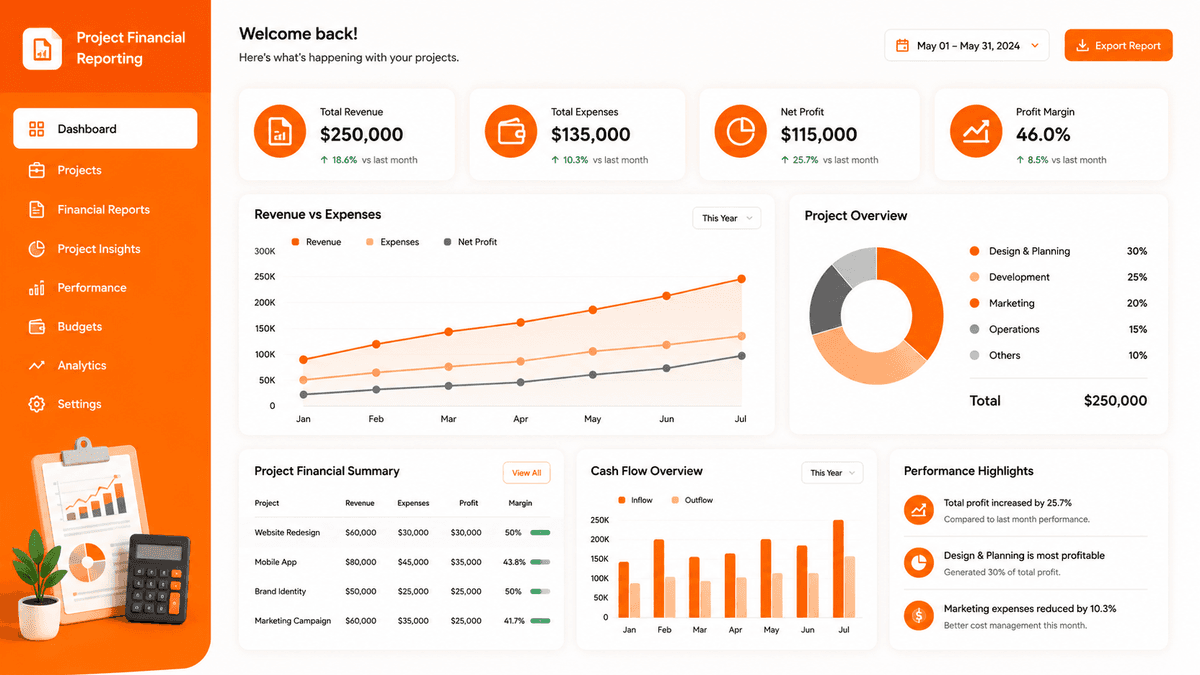Viewport: 1200px width, 675px height.
Task: Click the Others 10% legend entry
Action: point(1058,355)
